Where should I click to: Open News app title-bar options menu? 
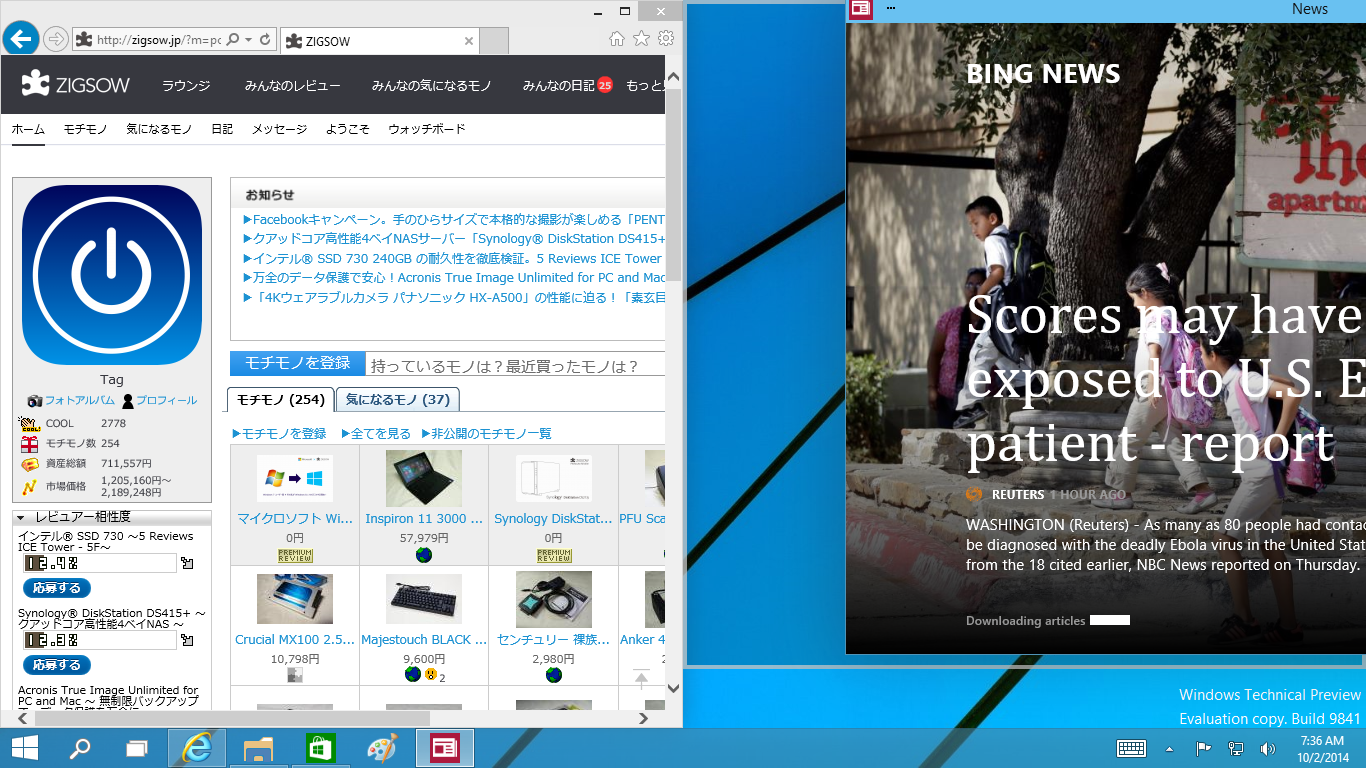890,9
